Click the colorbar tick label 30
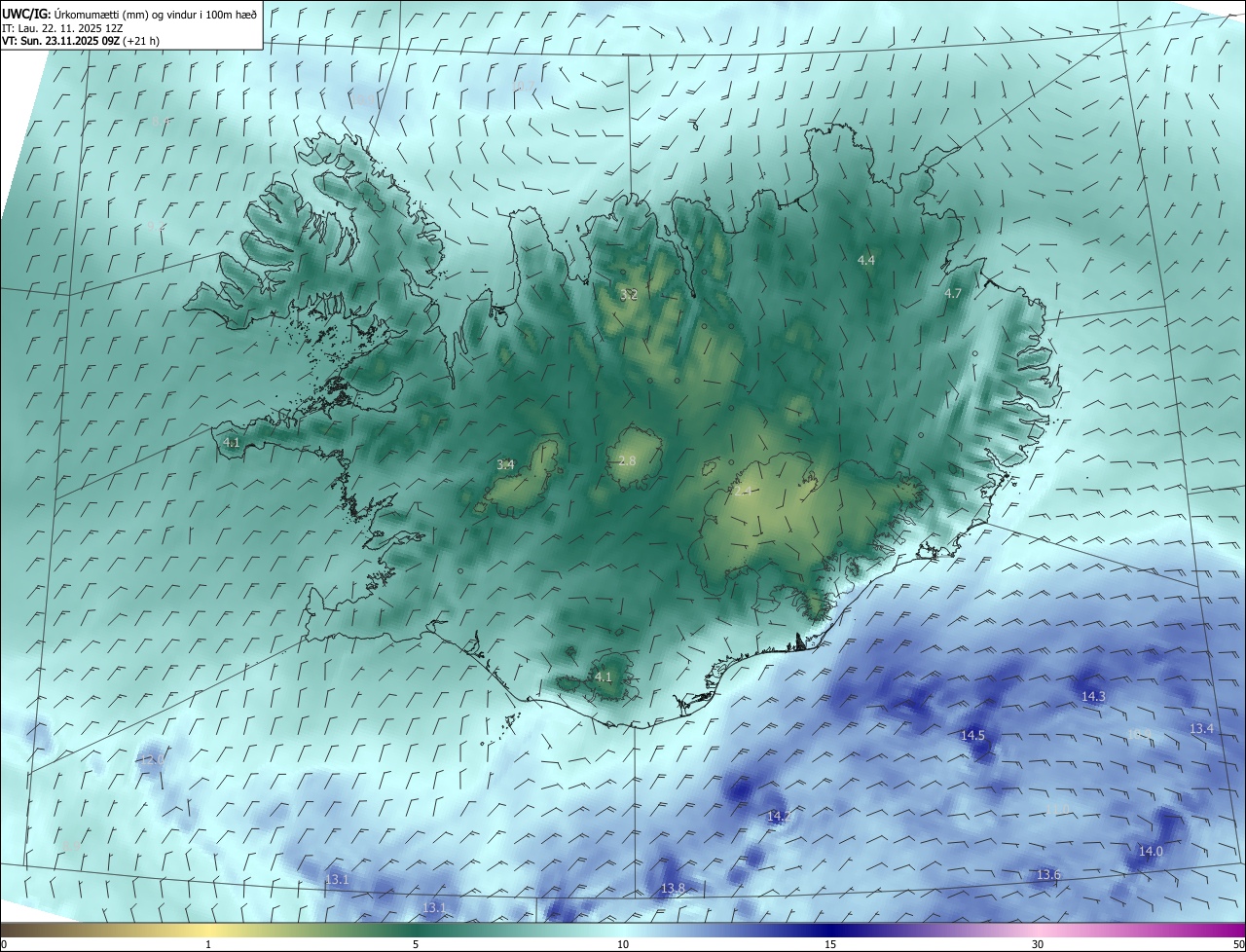This screenshot has width=1246, height=952. [1038, 944]
